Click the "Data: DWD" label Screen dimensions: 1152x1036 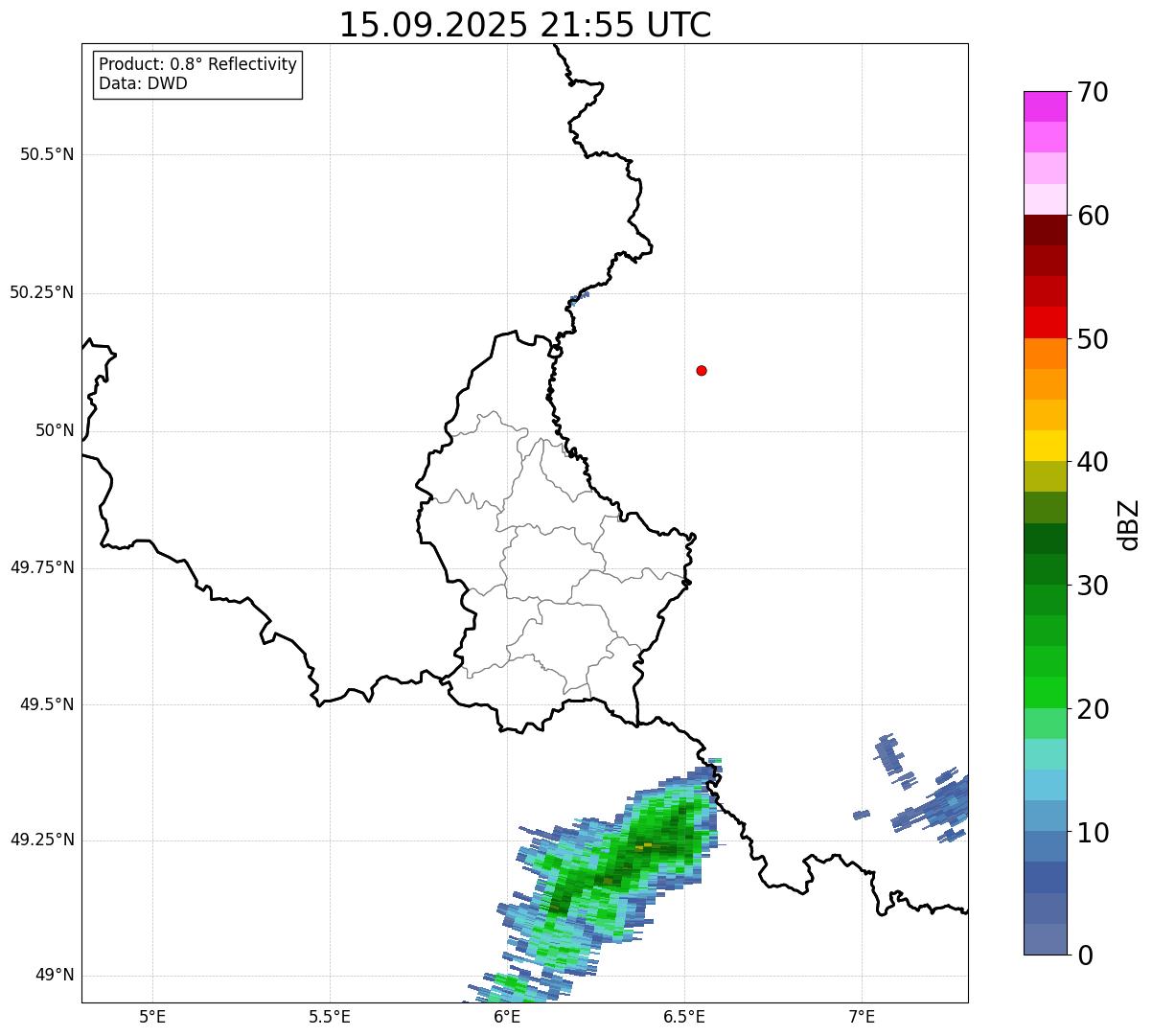(x=143, y=83)
